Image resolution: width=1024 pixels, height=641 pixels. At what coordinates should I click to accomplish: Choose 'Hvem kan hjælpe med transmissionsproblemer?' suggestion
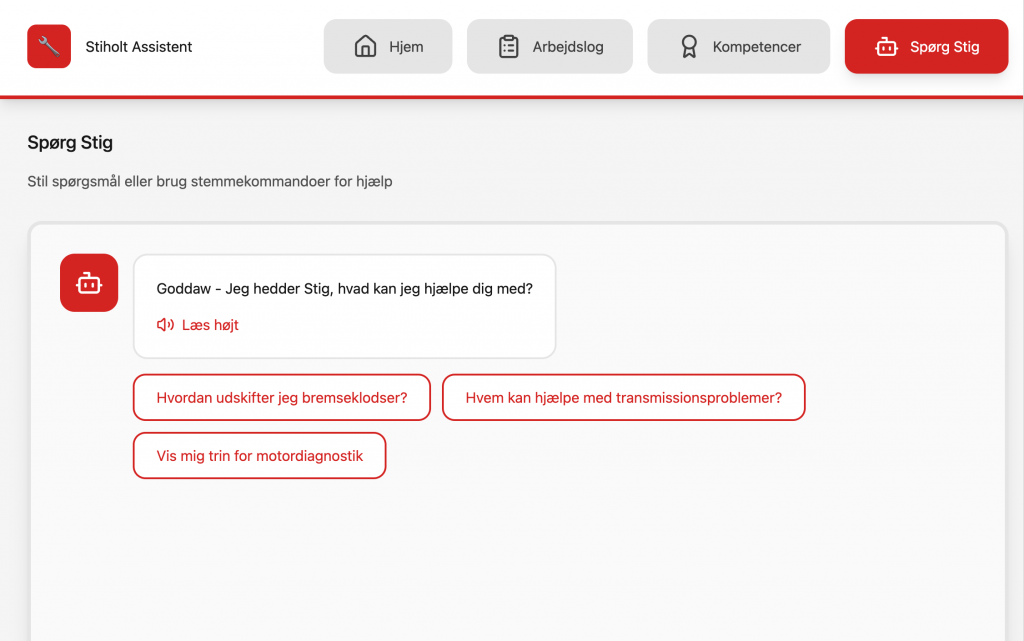click(x=623, y=397)
